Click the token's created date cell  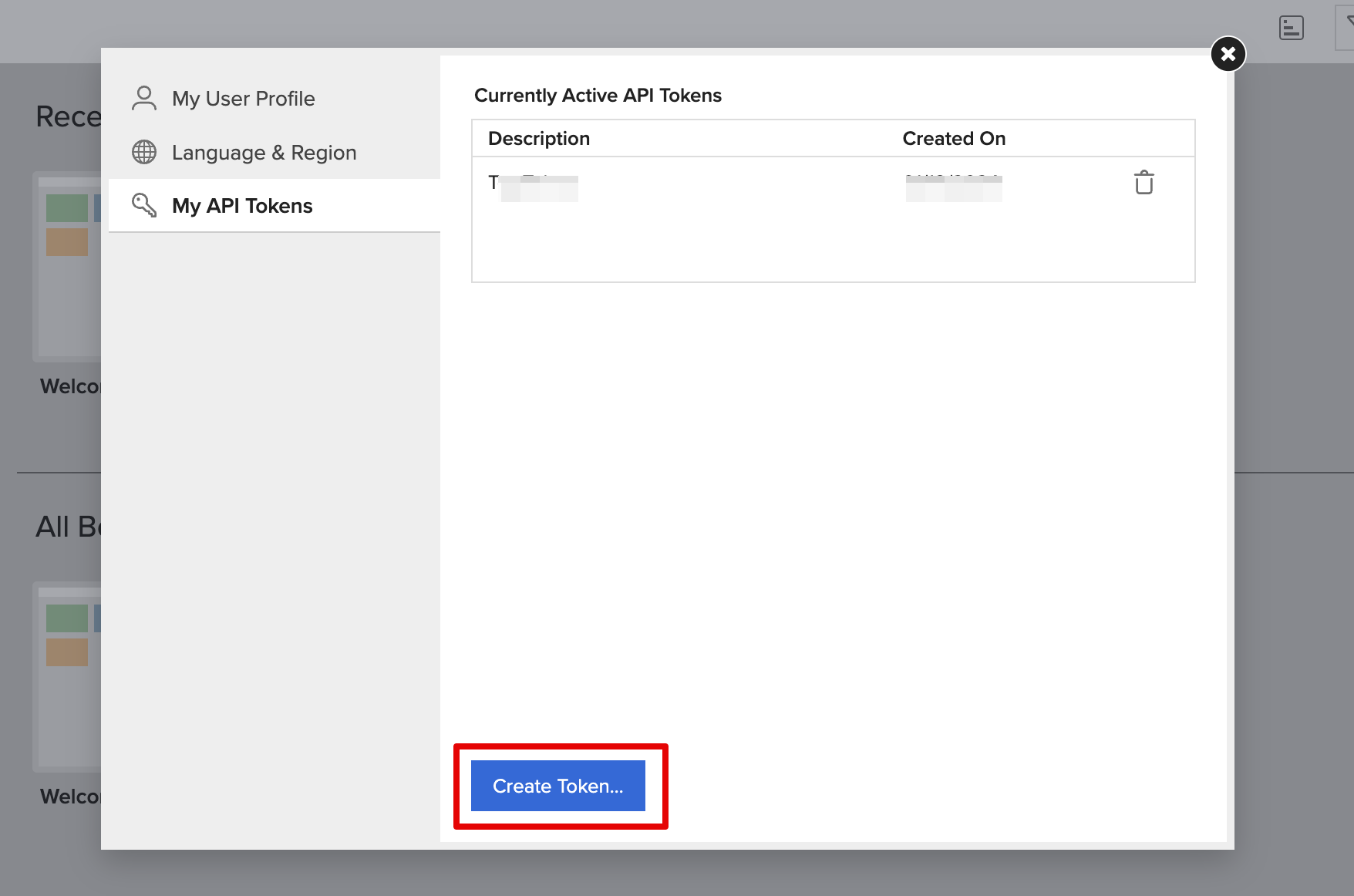point(953,186)
